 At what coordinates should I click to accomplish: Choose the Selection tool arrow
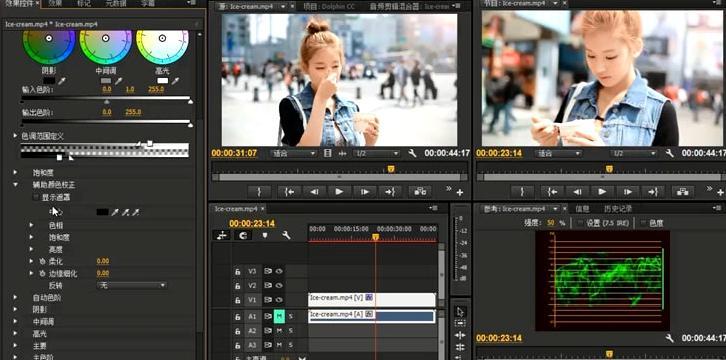point(460,311)
